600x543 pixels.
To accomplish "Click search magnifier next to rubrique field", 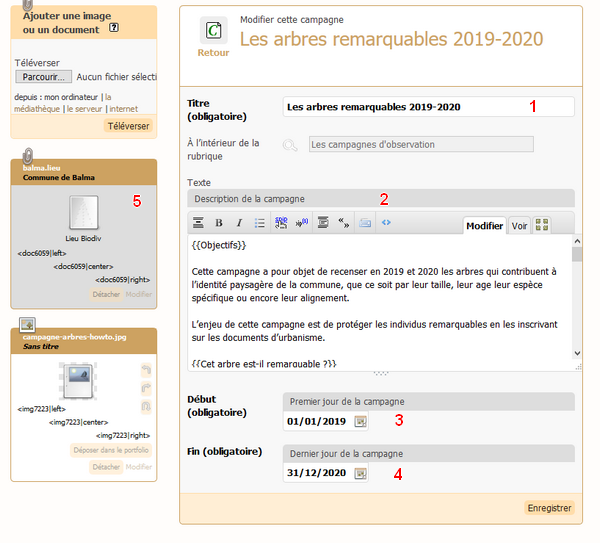I will 290,145.
